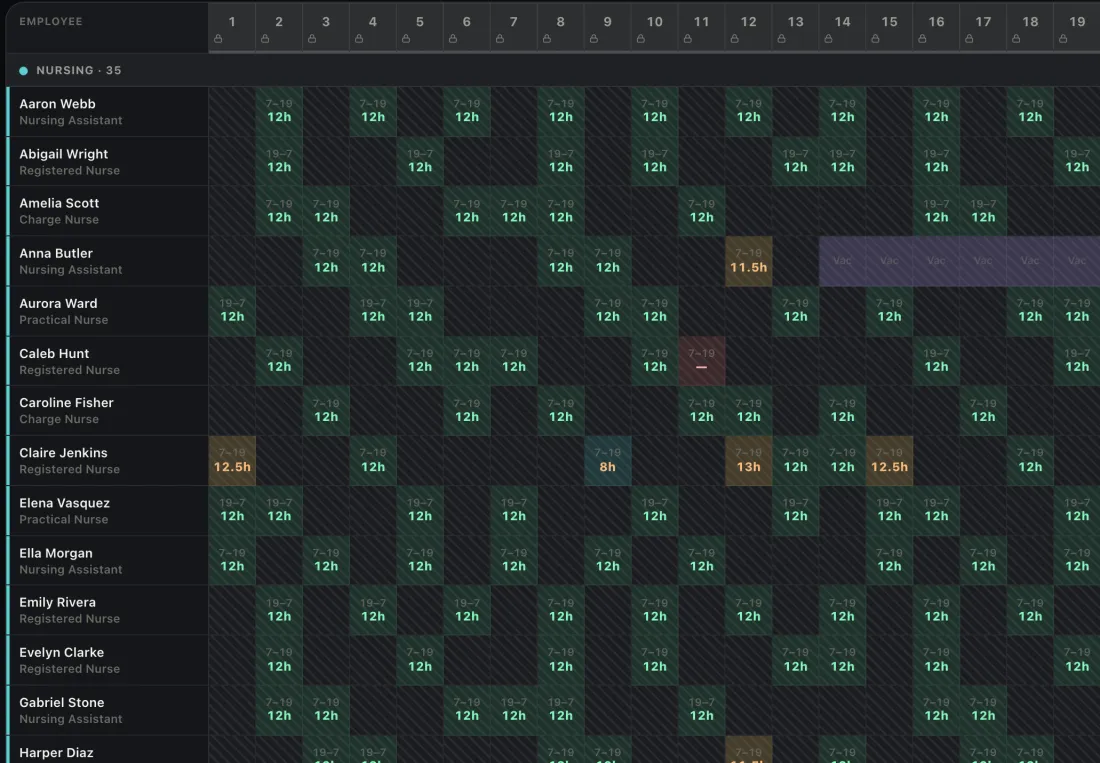Select employee Elena Vasquez
Image resolution: width=1100 pixels, height=763 pixels.
coord(65,503)
